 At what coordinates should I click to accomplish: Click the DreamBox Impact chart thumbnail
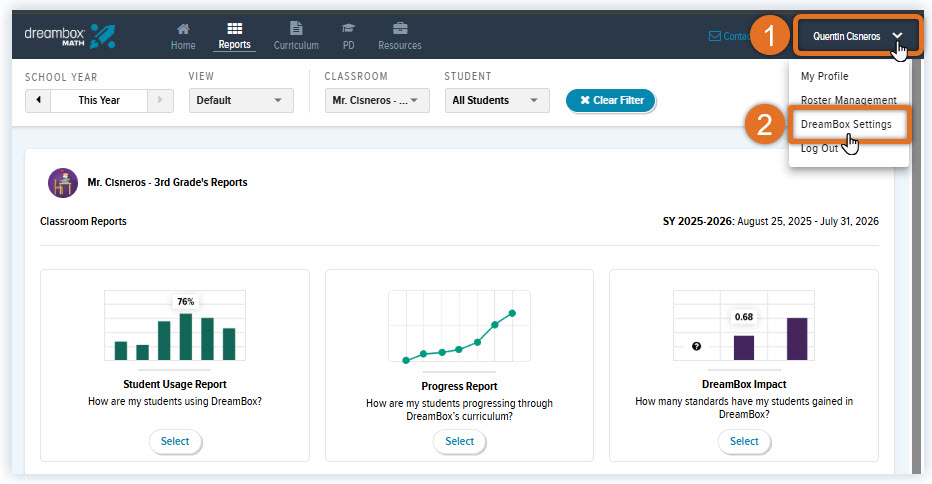click(x=744, y=325)
